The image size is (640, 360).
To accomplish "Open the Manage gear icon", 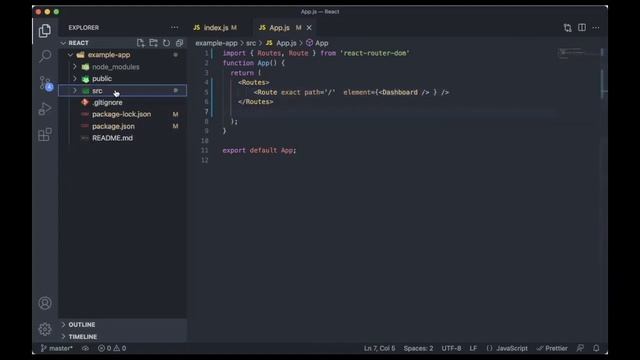I will pos(45,329).
